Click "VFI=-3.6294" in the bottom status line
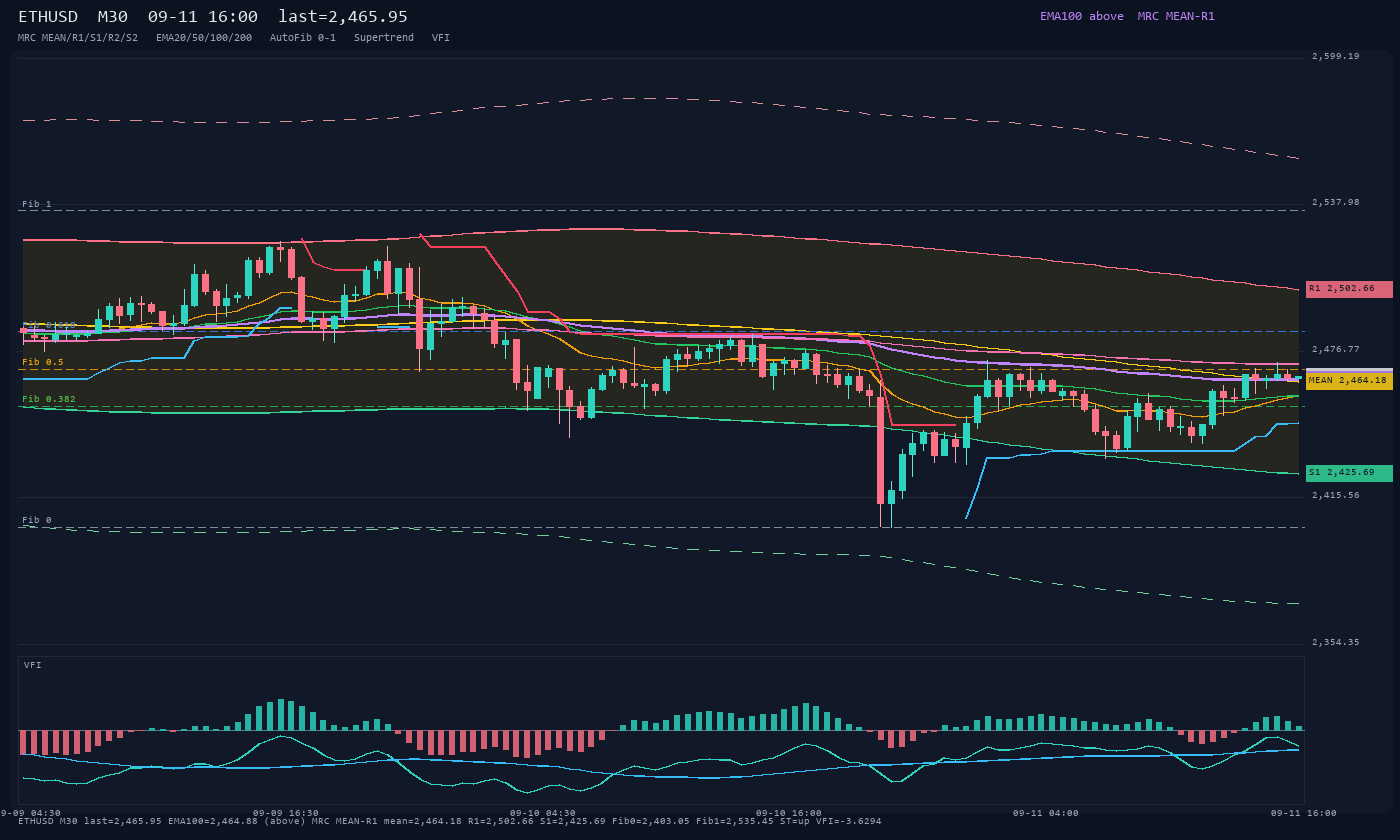Screen dimensions: 1400x840 (x=849, y=822)
